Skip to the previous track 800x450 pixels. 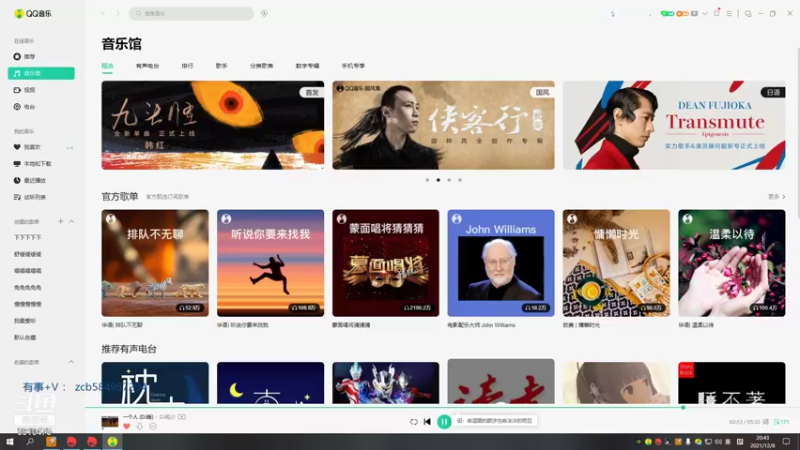tap(427, 421)
